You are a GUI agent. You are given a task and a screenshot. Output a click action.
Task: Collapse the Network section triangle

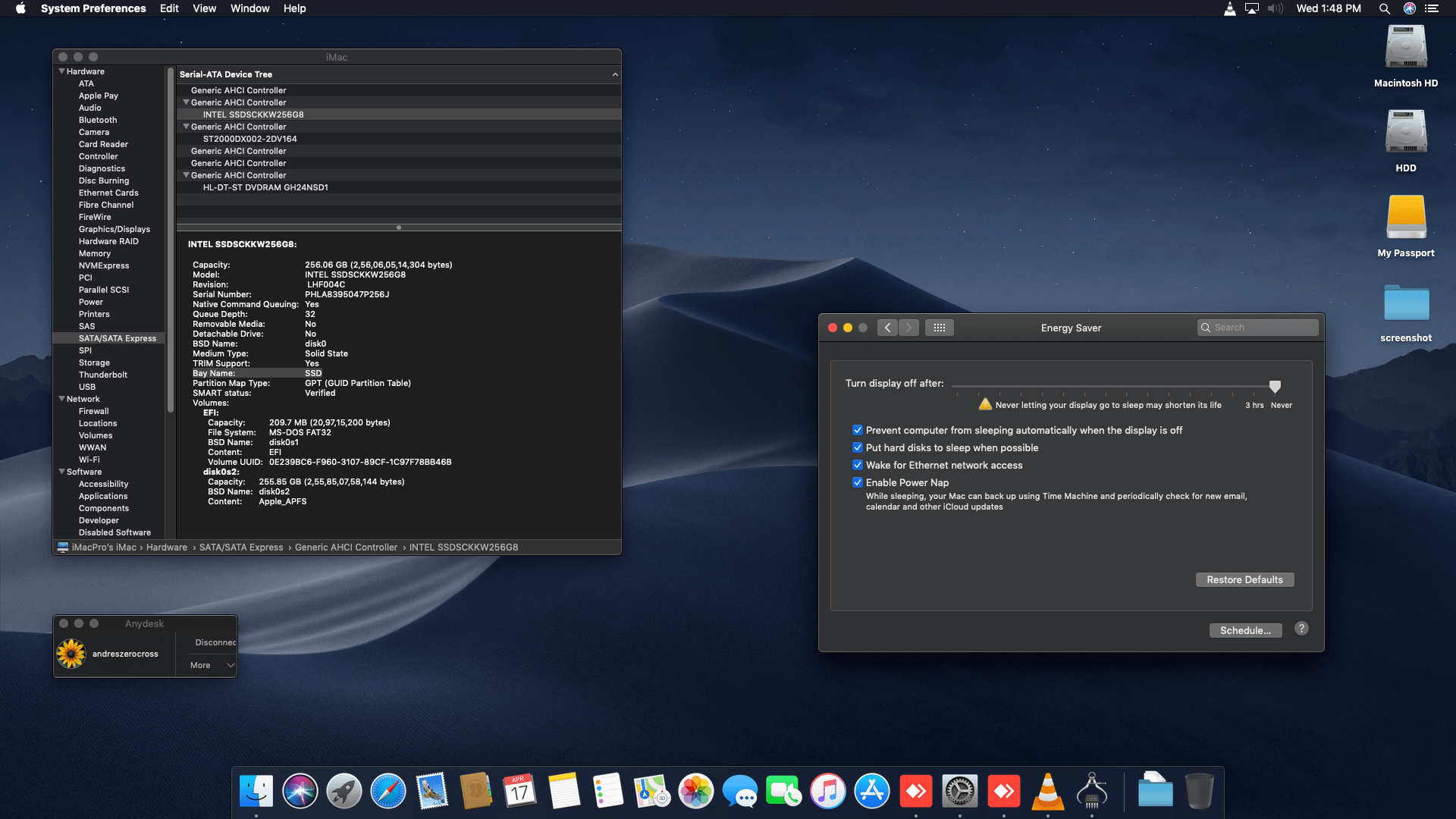[x=61, y=399]
